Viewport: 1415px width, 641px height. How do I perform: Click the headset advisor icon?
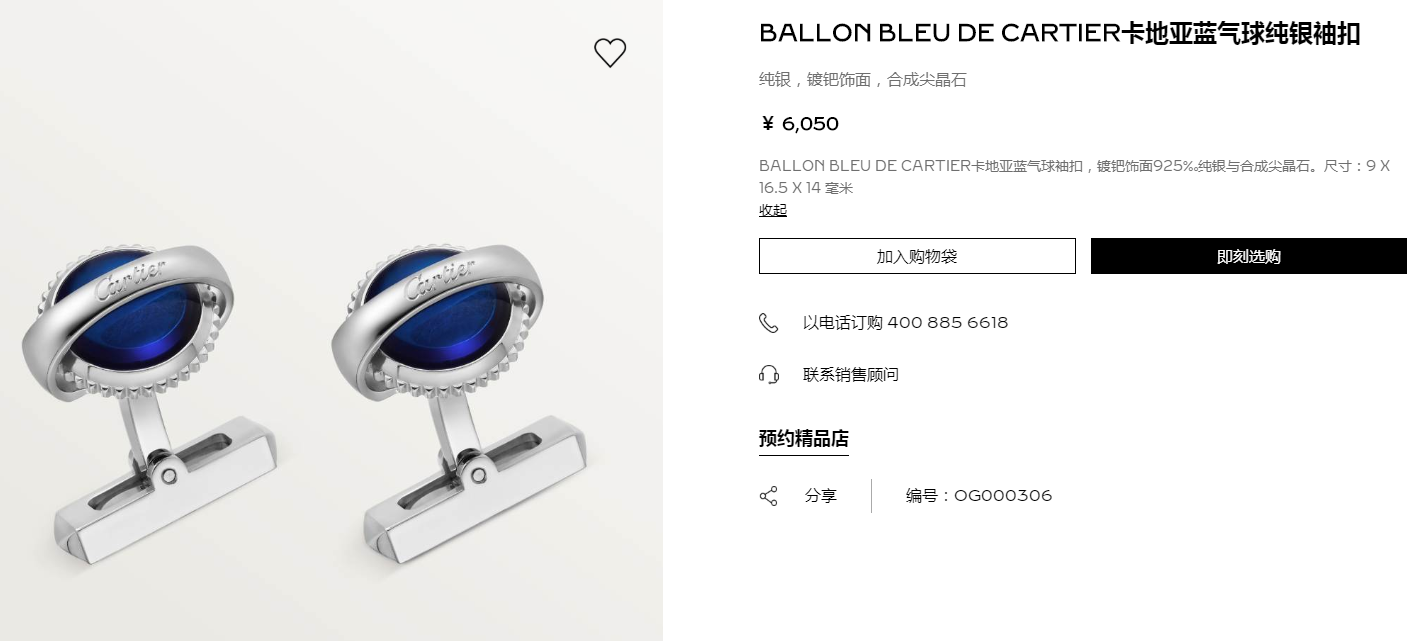point(768,374)
